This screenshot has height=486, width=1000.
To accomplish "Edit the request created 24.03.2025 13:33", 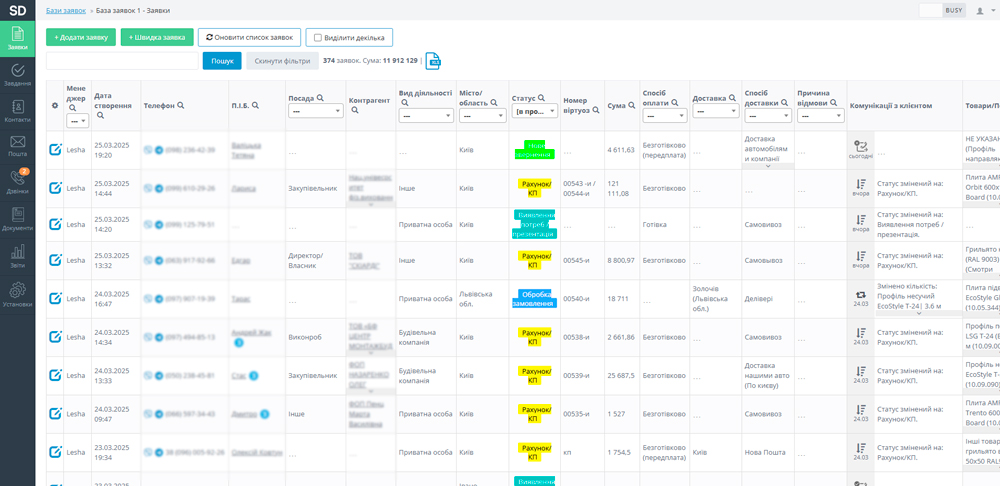I will [55, 376].
